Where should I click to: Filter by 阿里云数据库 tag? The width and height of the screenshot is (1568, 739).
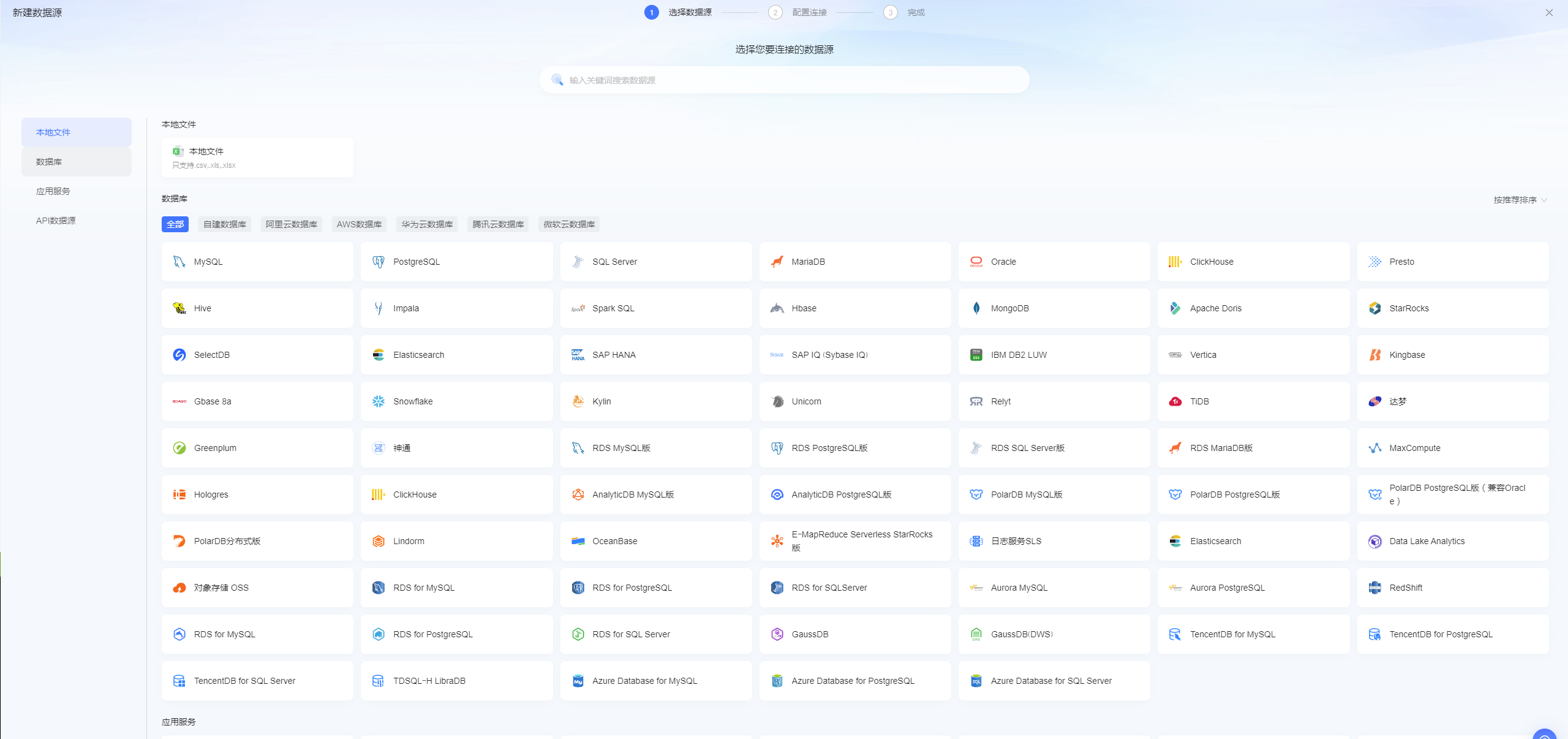click(x=292, y=224)
